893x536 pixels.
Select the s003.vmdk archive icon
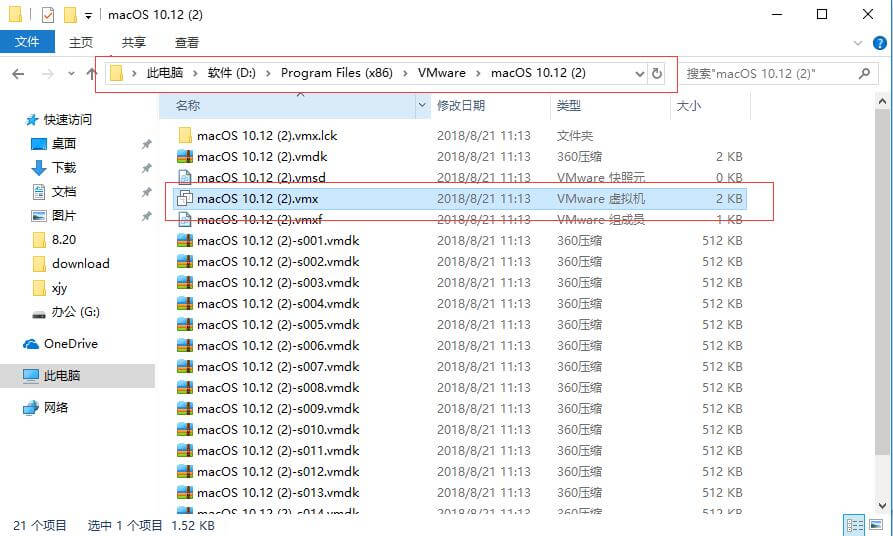click(x=185, y=283)
